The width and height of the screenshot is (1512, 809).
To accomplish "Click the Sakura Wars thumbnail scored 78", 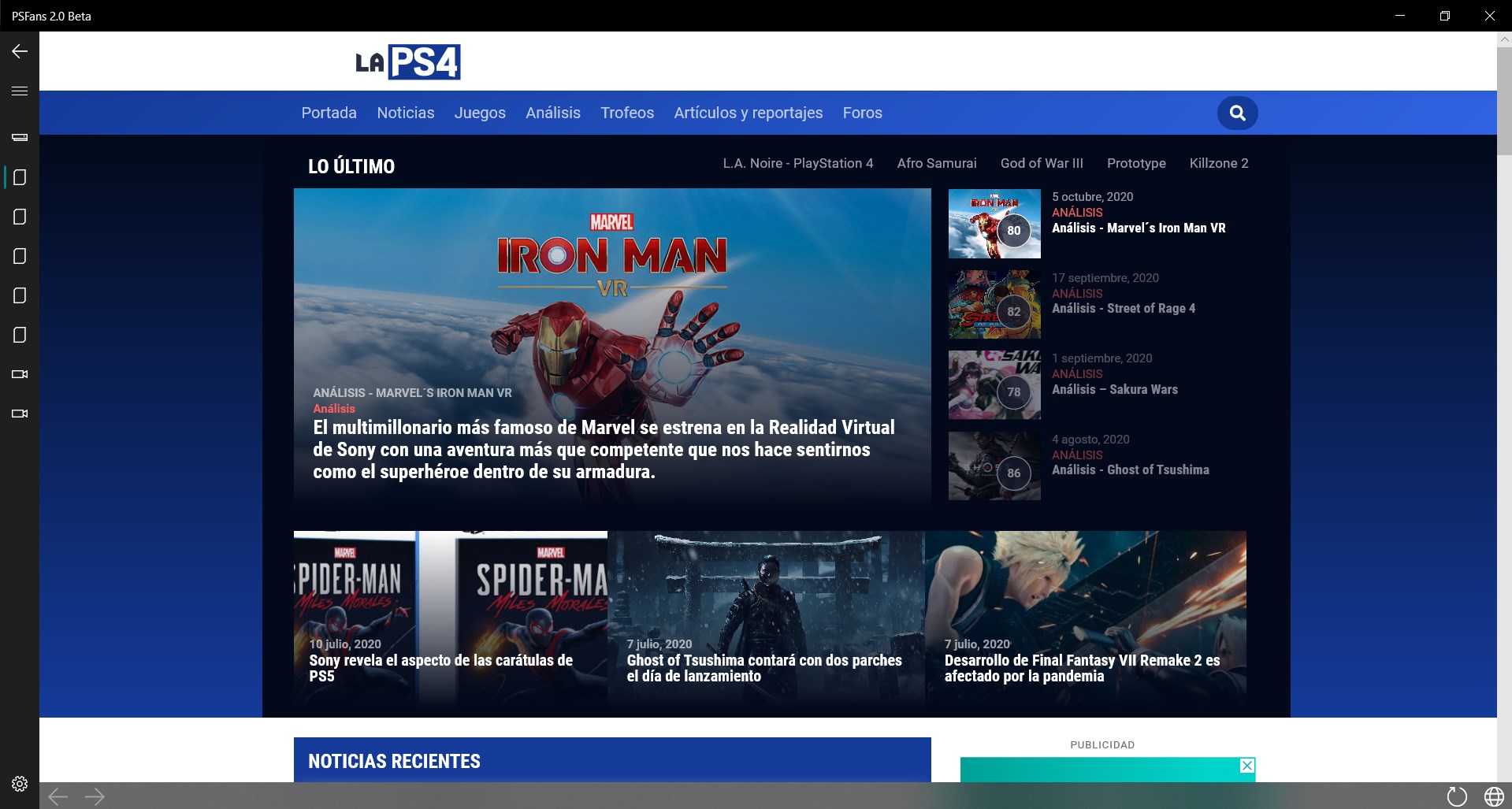I will coord(994,385).
